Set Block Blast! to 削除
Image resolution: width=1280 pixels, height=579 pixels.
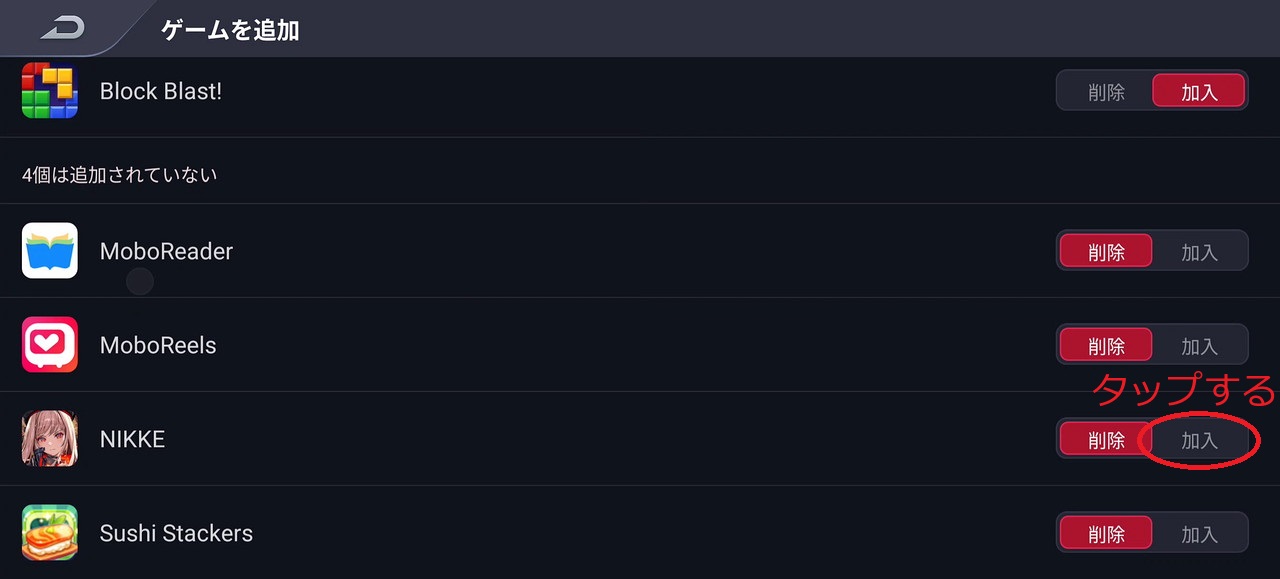1106,92
